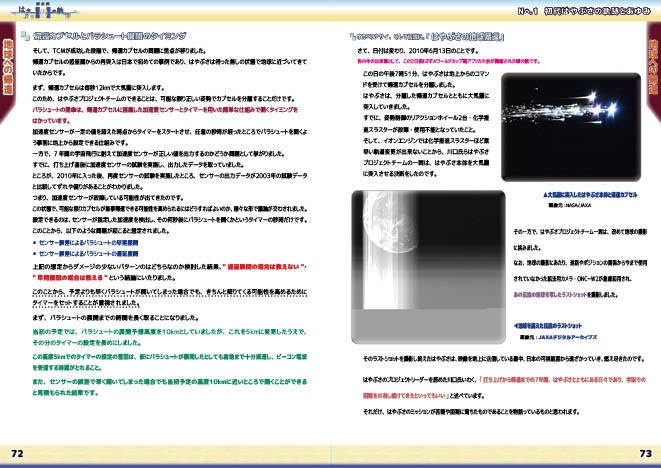This screenshot has width=661, height=468.
Task: Click the left page section heading about parachute timing
Action: click(110, 36)
